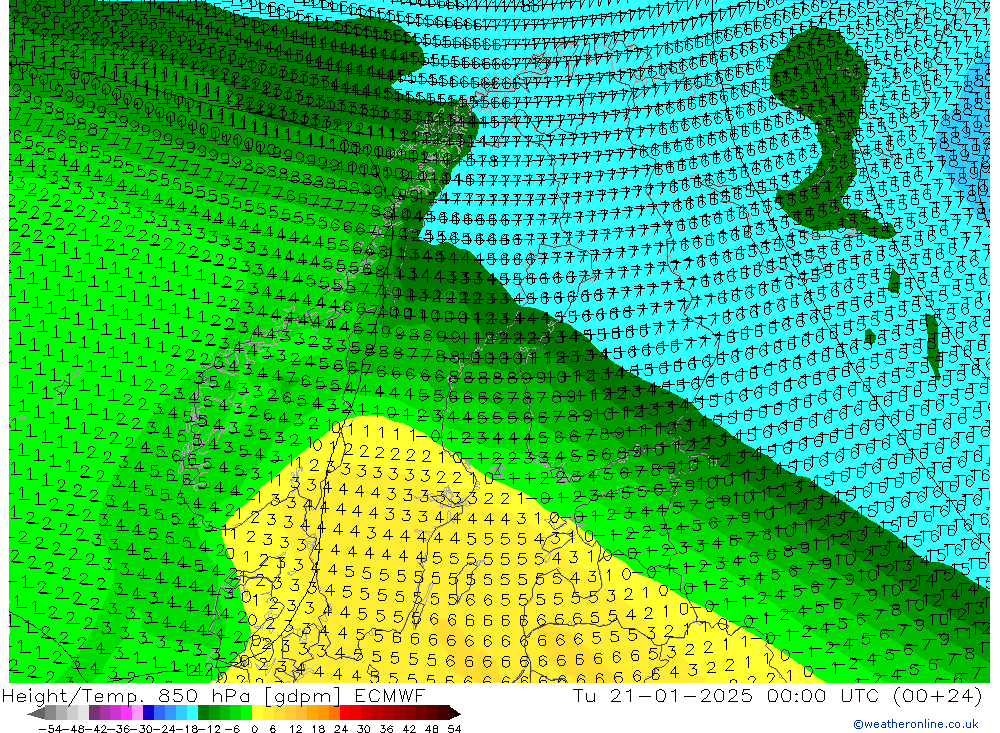Image resolution: width=1000 pixels, height=733 pixels.
Task: Click the date 'Tu 21-01-2025'
Action: [x=663, y=696]
